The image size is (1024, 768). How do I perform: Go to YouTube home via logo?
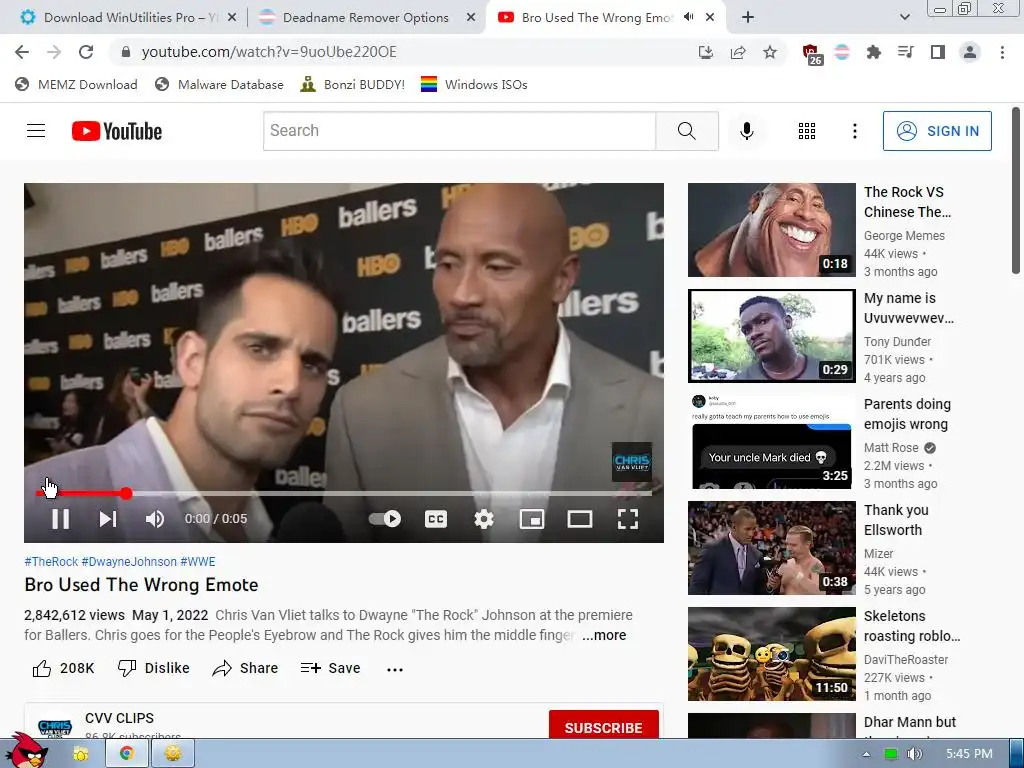click(x=117, y=131)
